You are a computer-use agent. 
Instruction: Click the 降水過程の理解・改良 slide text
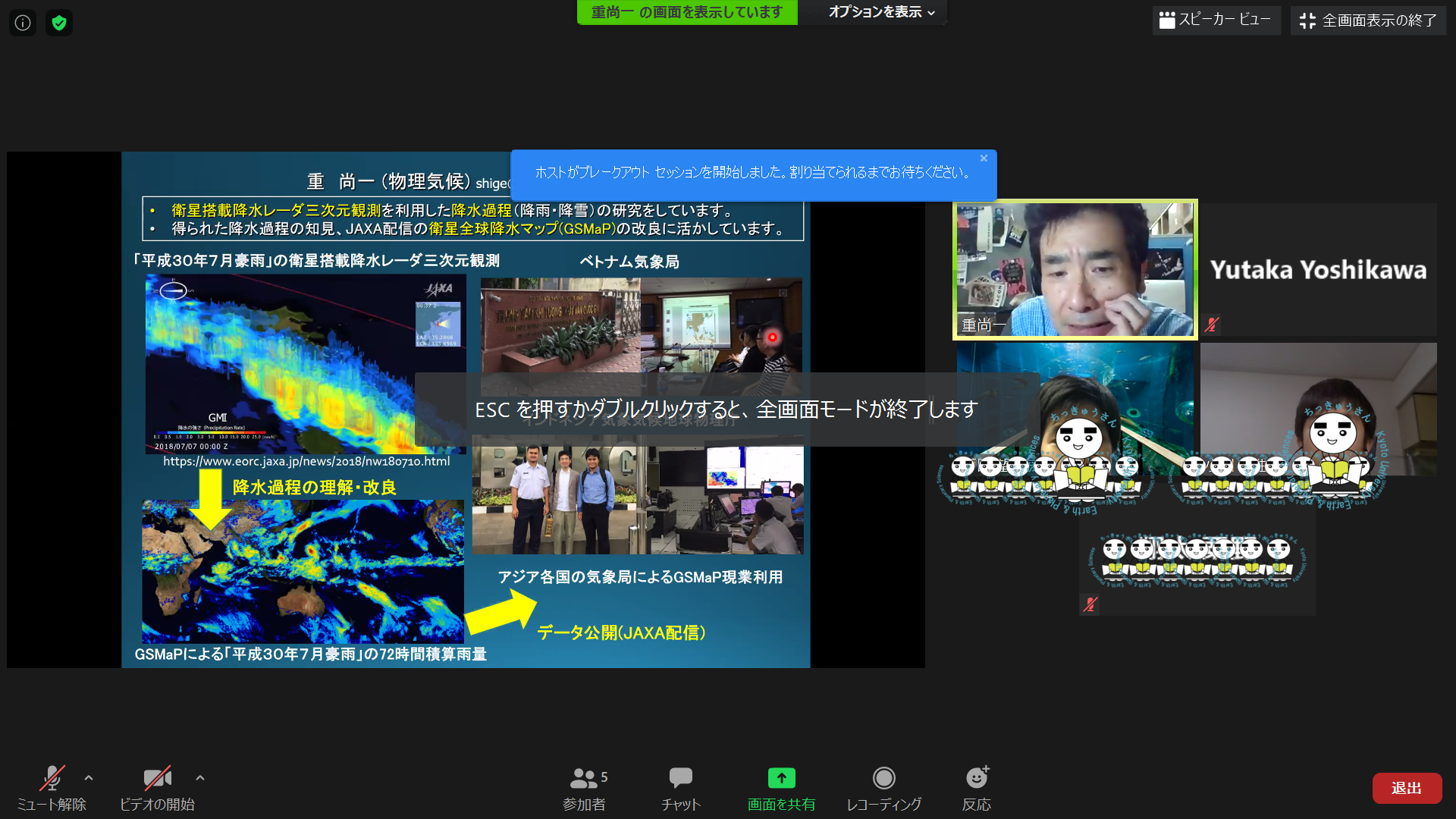pos(315,488)
